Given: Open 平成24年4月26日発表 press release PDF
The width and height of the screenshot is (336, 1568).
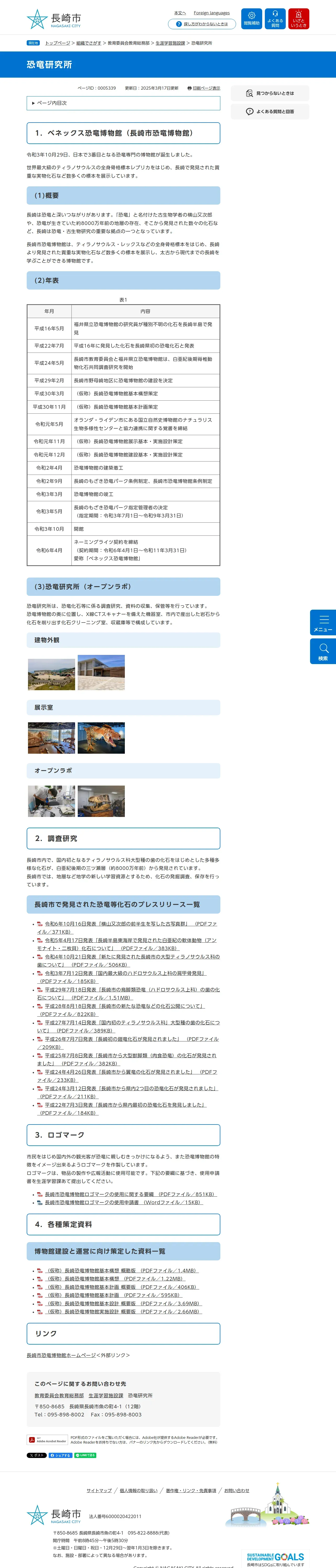Looking at the screenshot, I should click(127, 1076).
